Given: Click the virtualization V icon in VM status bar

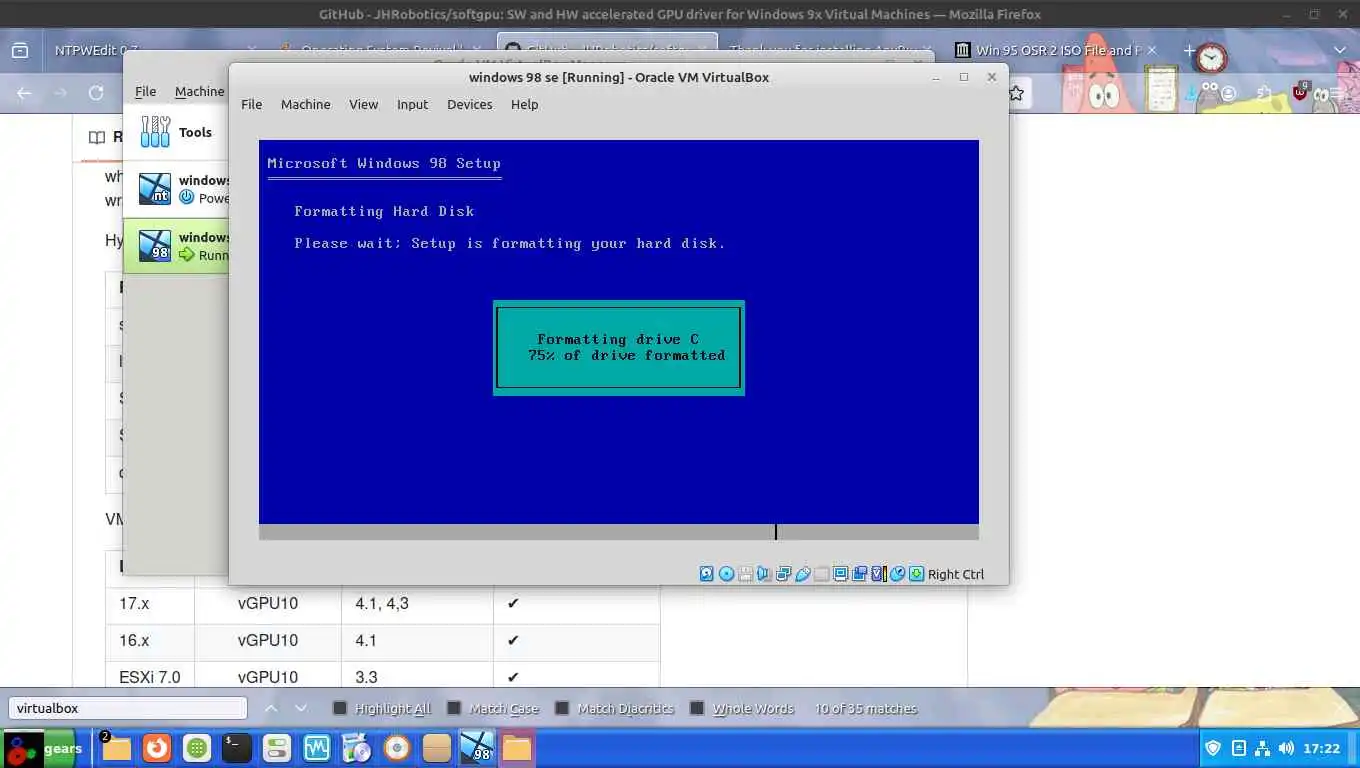Looking at the screenshot, I should (879, 574).
